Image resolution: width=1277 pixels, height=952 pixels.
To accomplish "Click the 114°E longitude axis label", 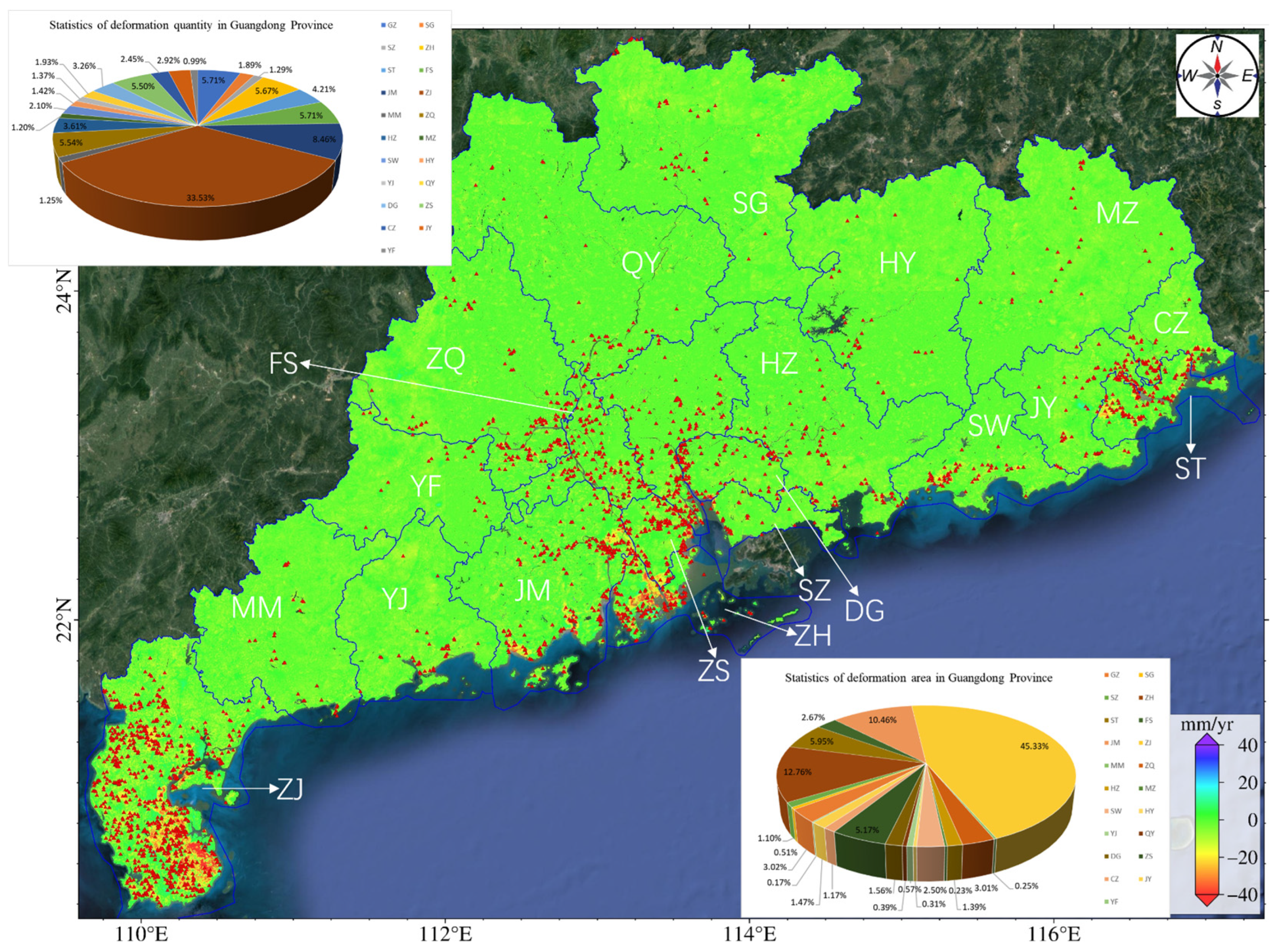I will click(x=749, y=933).
